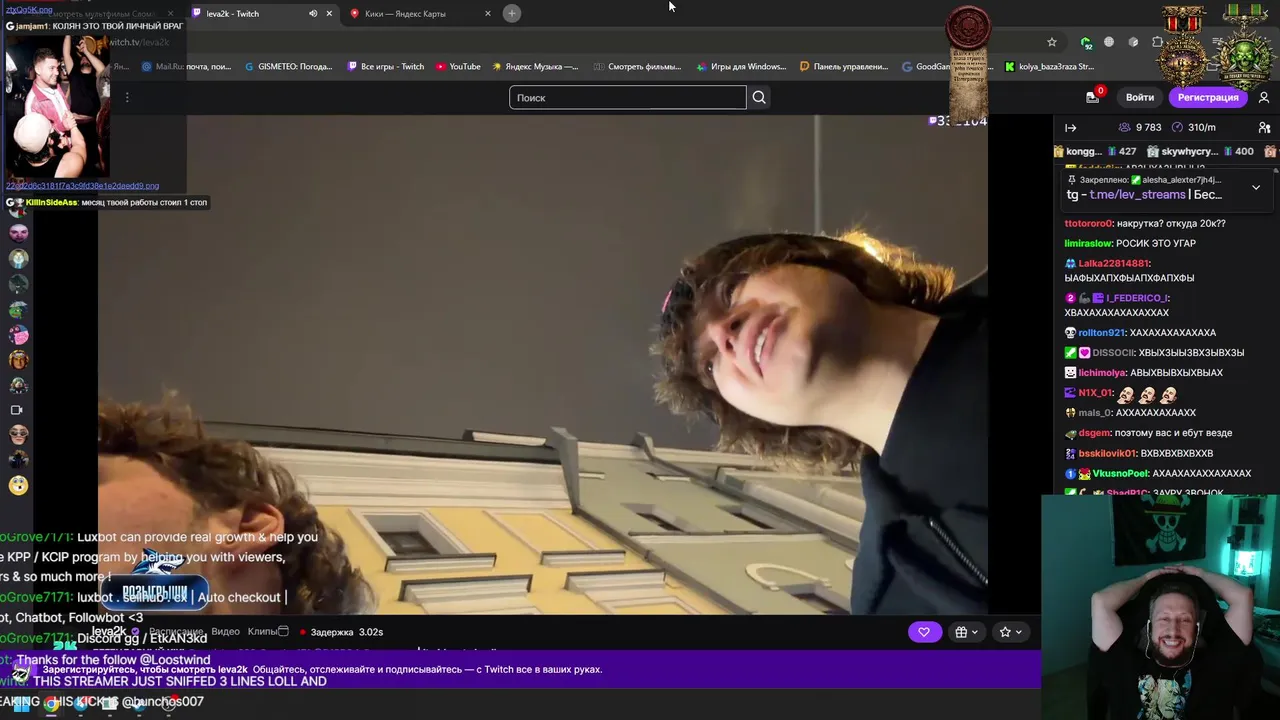The width and height of the screenshot is (1280, 720).
Task: Click the 310/m chat rate indicator
Action: coord(1193,128)
